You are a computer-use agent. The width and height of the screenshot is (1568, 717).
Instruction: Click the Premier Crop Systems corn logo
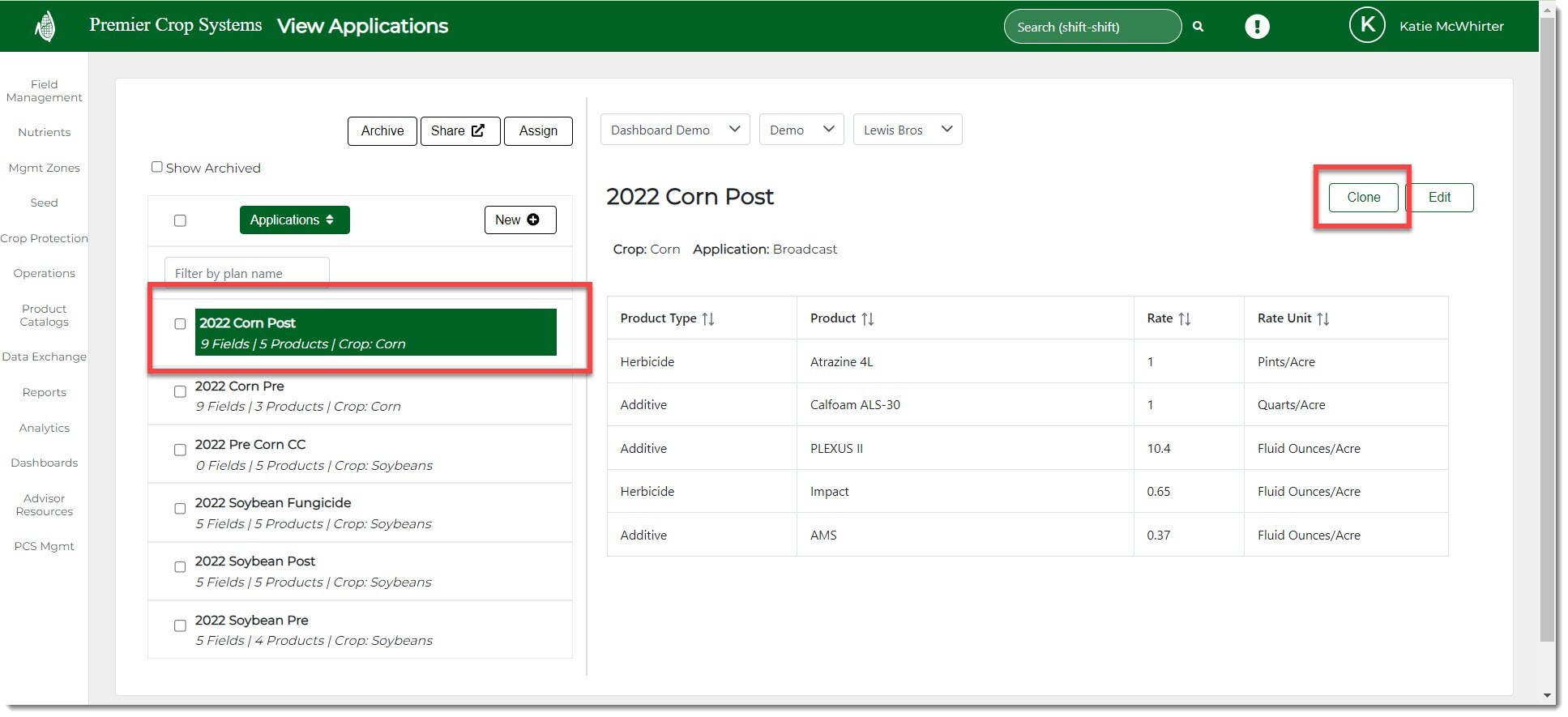point(46,27)
